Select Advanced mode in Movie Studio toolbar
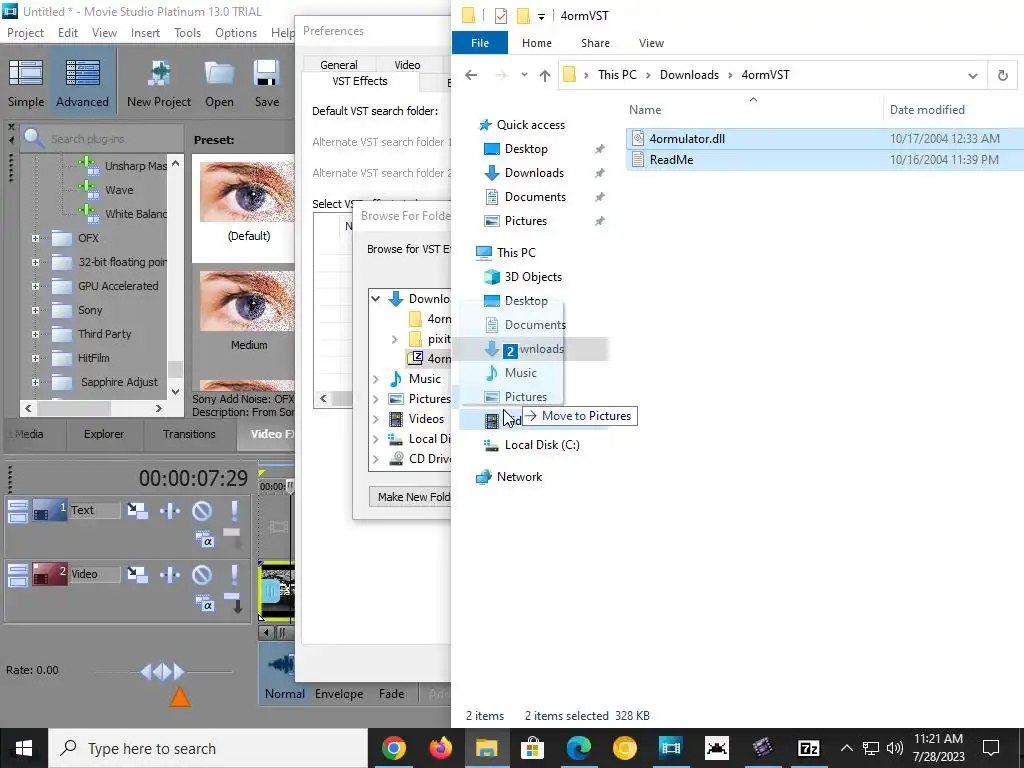 click(x=82, y=84)
